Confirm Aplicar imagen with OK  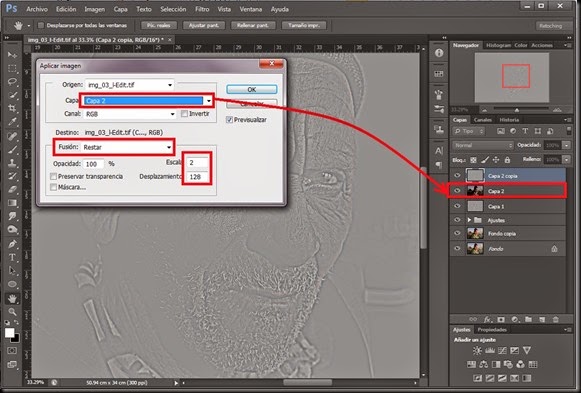(x=252, y=89)
